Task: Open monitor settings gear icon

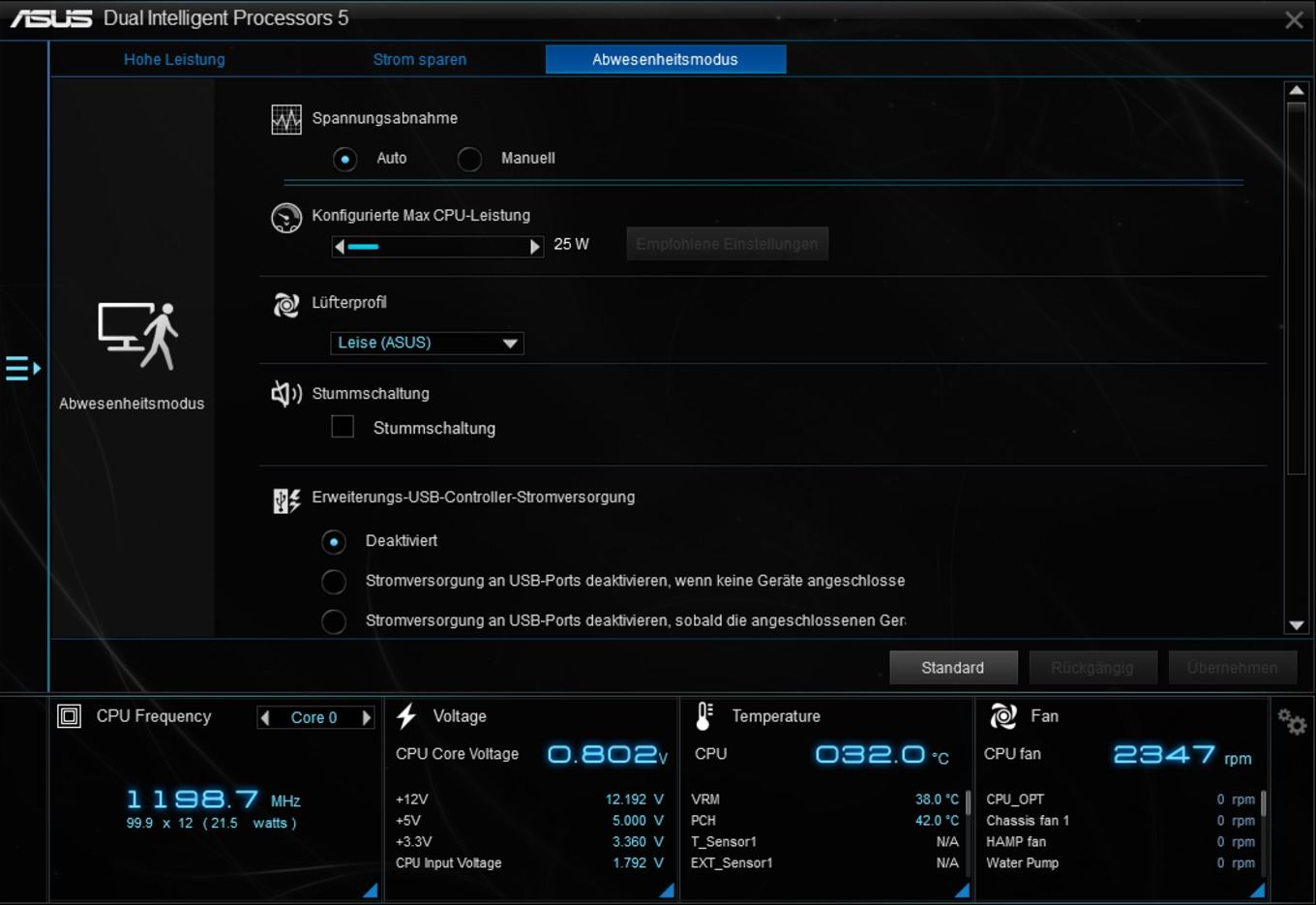Action: (1292, 721)
